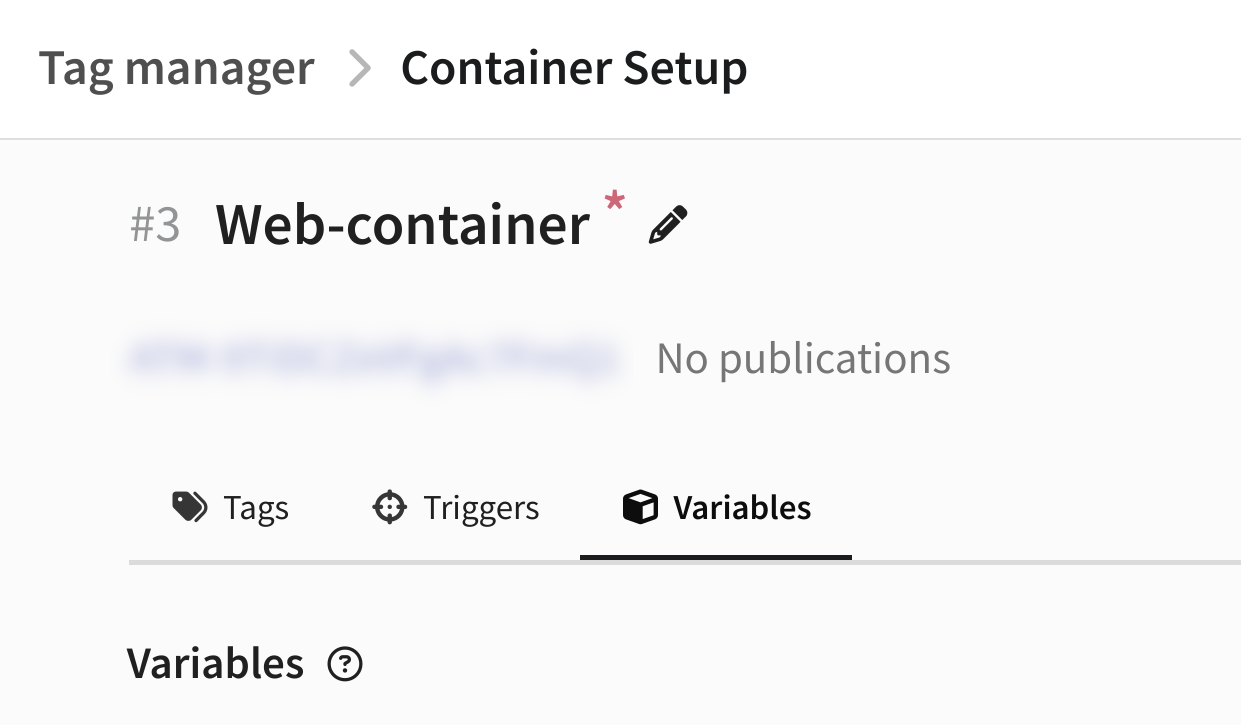Screen dimensions: 1241x725
Task: Click the No publications status text
Action: pyautogui.click(x=803, y=358)
